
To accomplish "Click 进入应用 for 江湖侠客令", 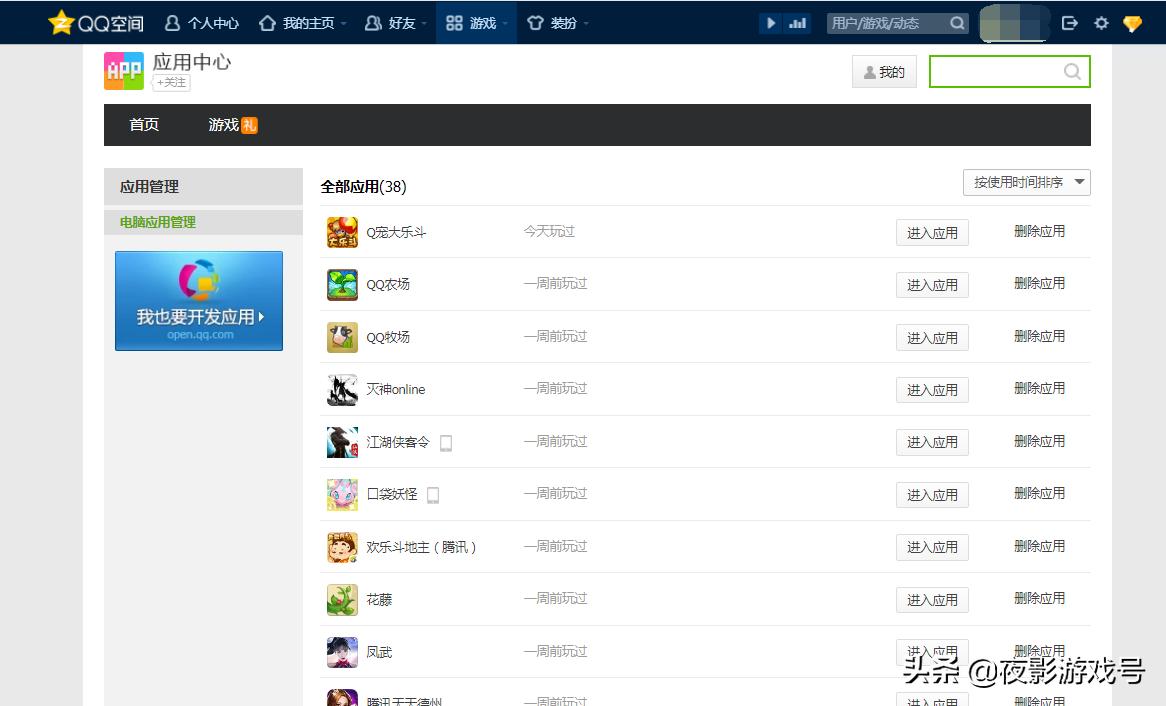I will point(932,442).
